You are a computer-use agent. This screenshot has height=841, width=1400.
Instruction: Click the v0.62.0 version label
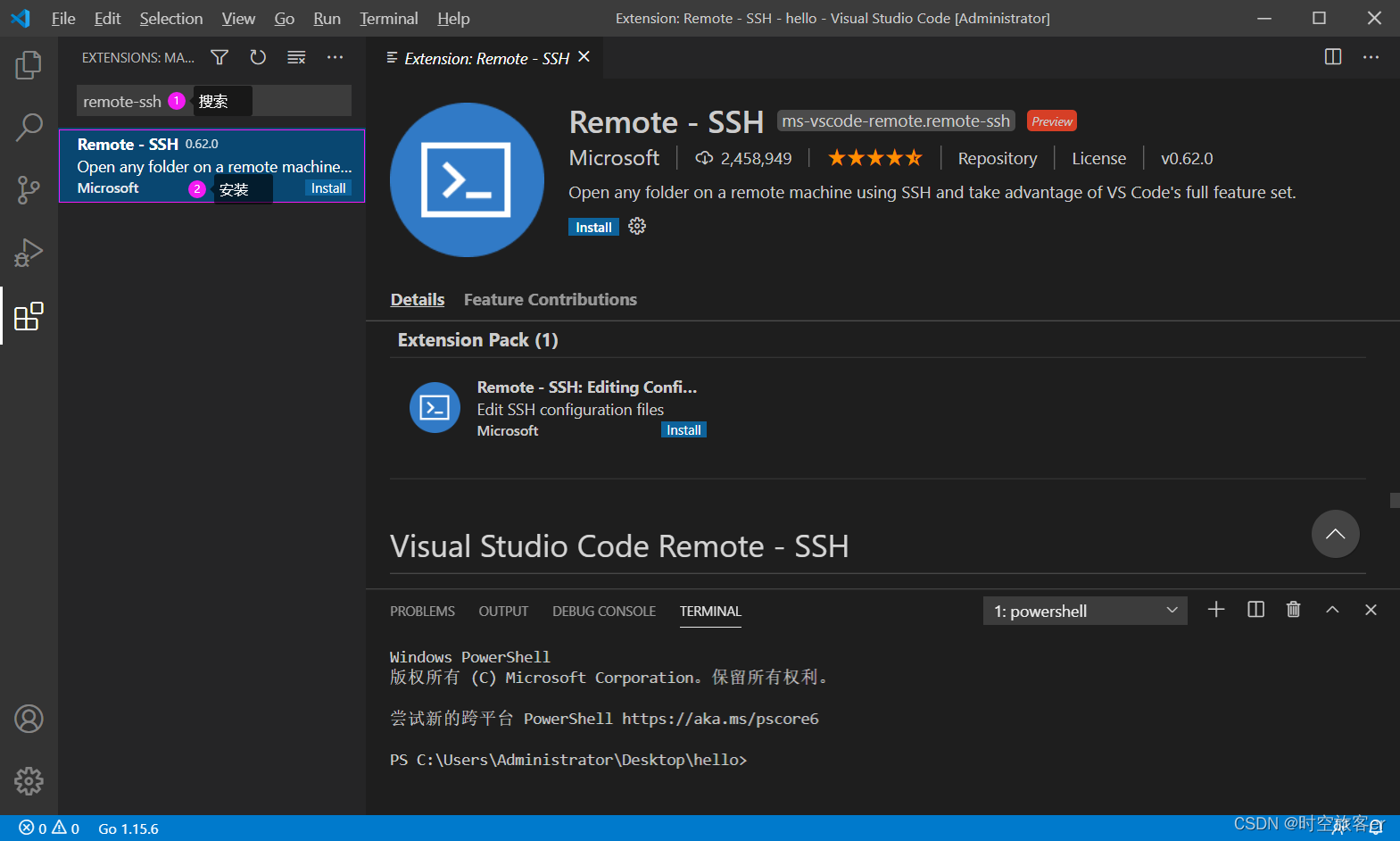coord(1187,159)
